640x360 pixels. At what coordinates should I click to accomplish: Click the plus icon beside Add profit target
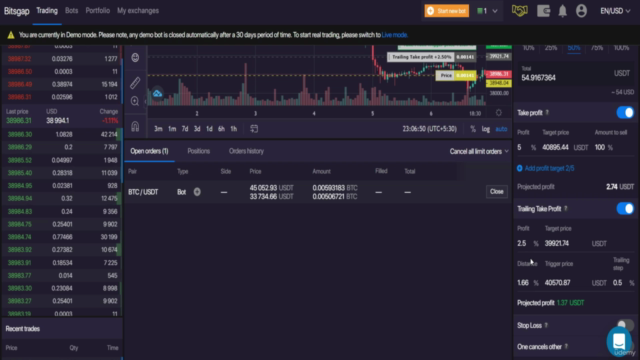coord(520,168)
